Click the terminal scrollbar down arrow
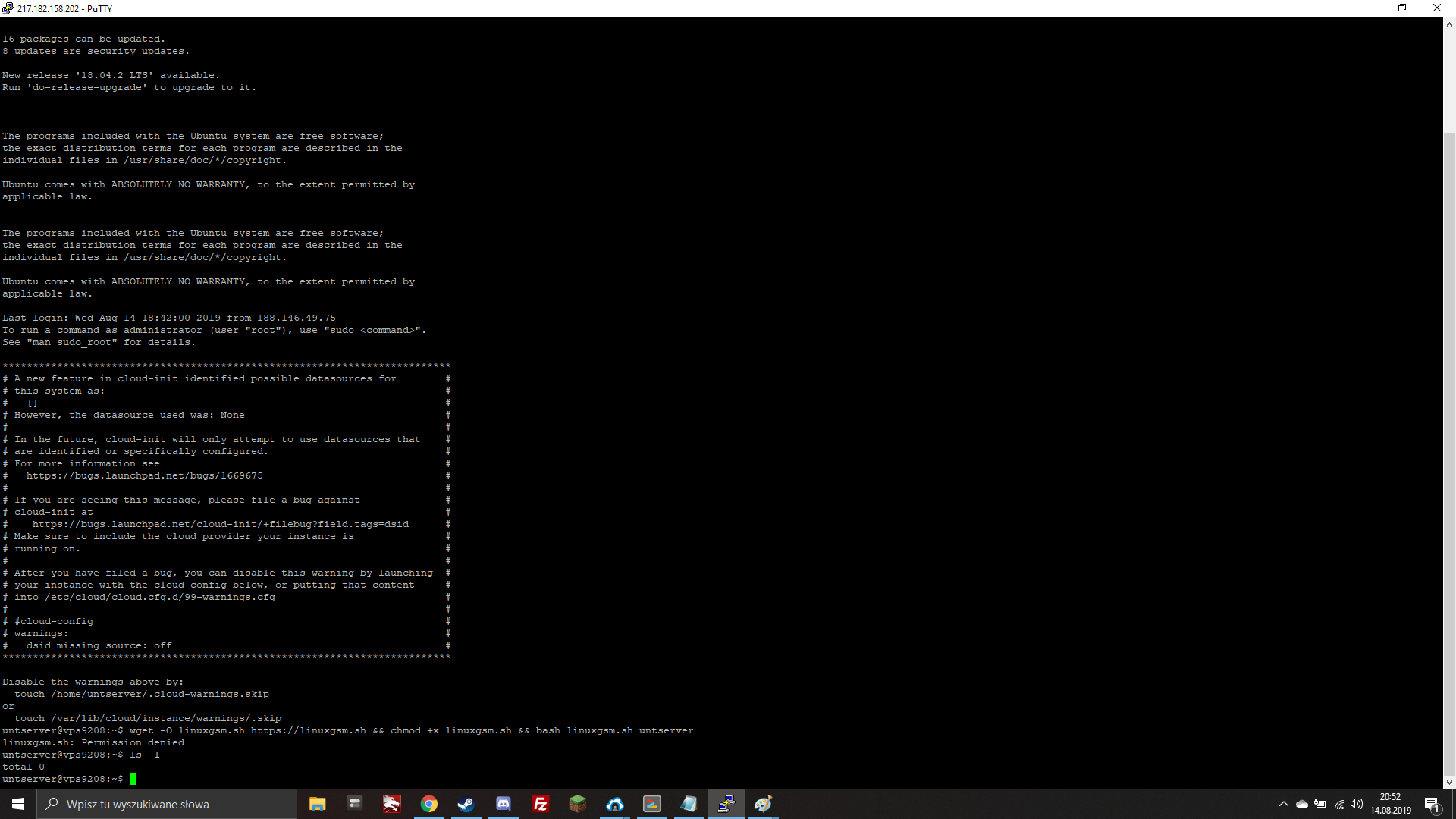1456x819 pixels. pyautogui.click(x=1449, y=782)
